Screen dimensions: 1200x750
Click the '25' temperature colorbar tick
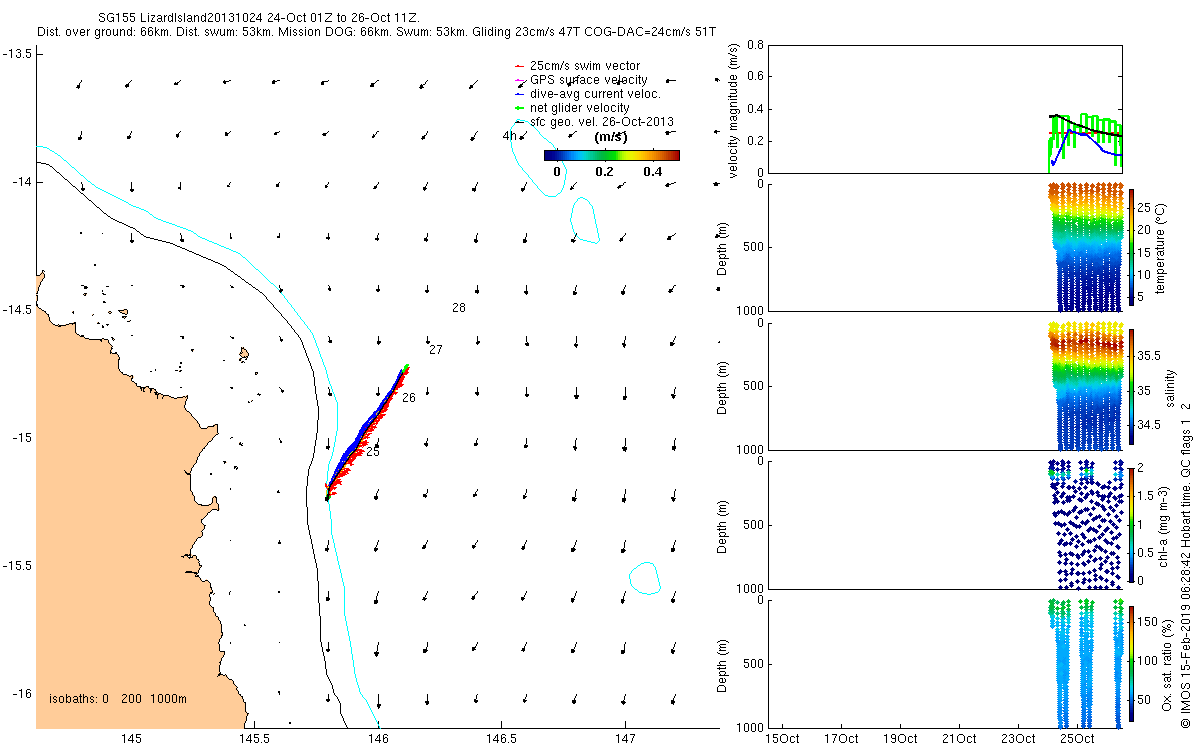1145,208
